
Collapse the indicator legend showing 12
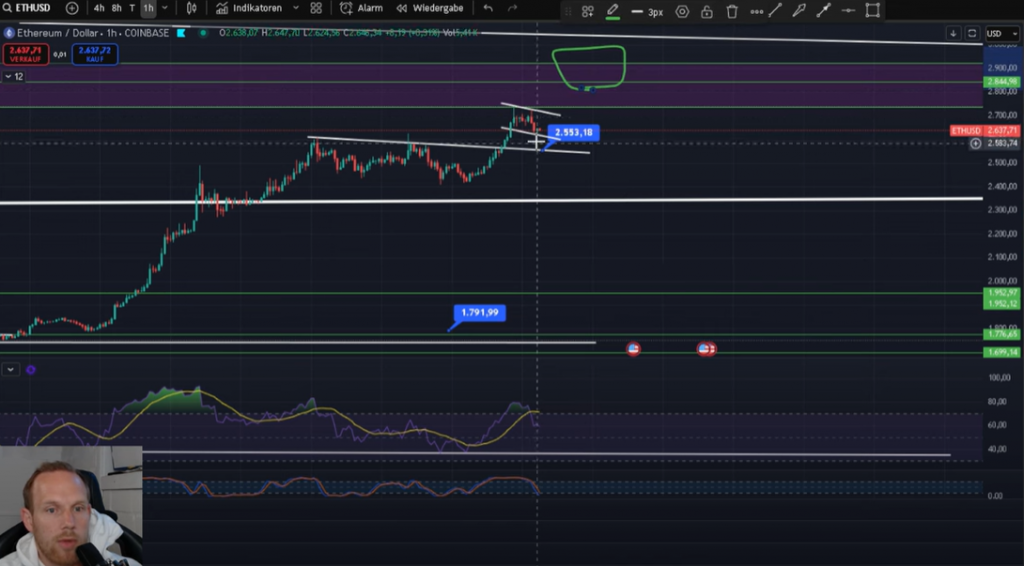(x=14, y=76)
